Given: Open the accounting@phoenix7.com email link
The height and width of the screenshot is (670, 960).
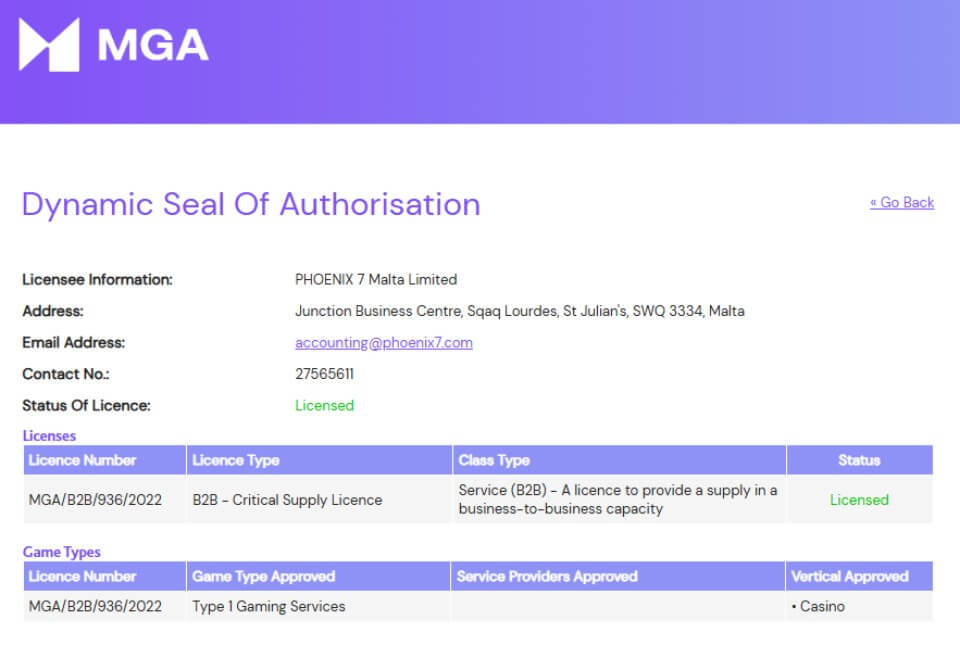Looking at the screenshot, I should tap(383, 342).
